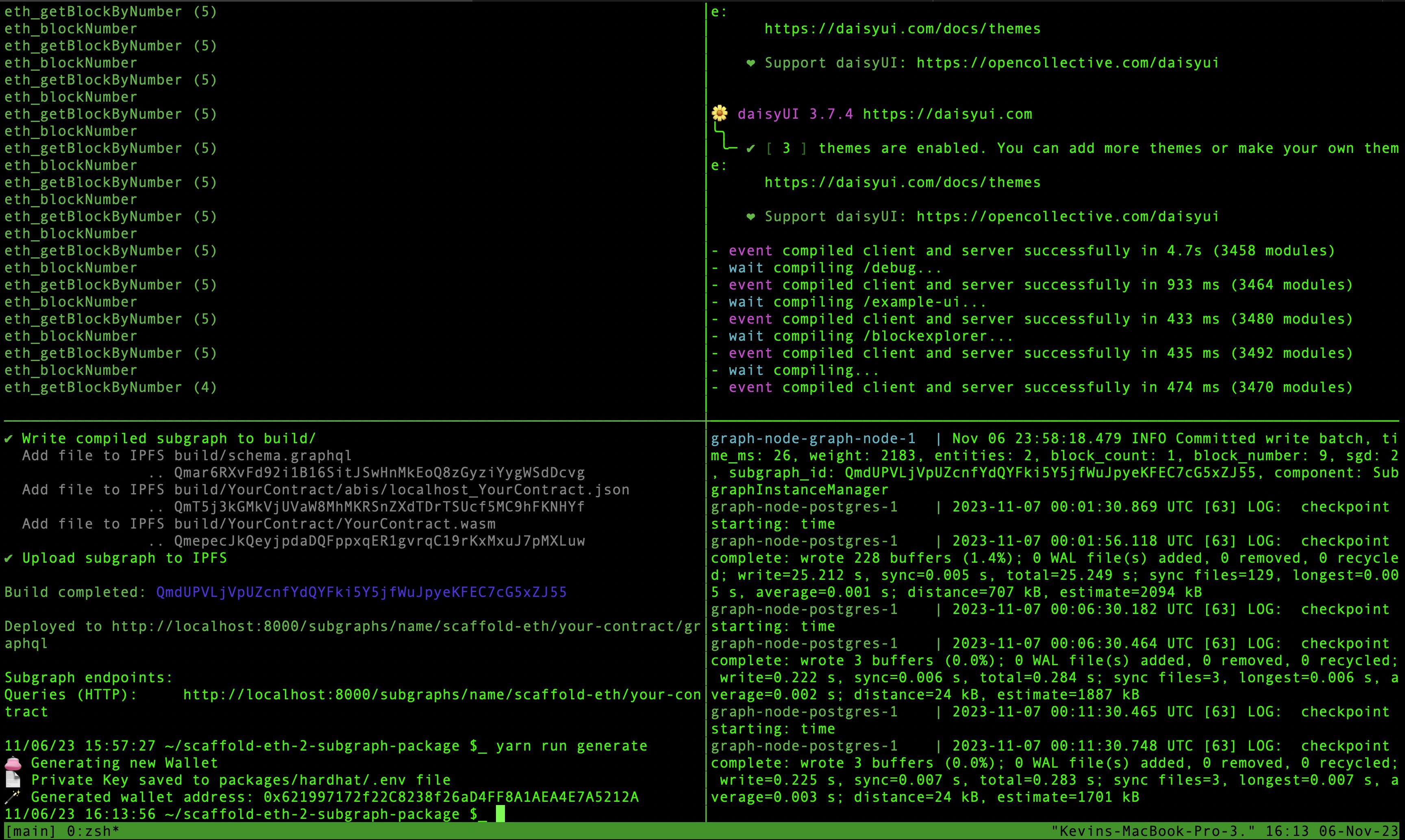The image size is (1405, 840).
Task: Click the blue Build completed hash QmdUPVLj
Action: coord(361,592)
